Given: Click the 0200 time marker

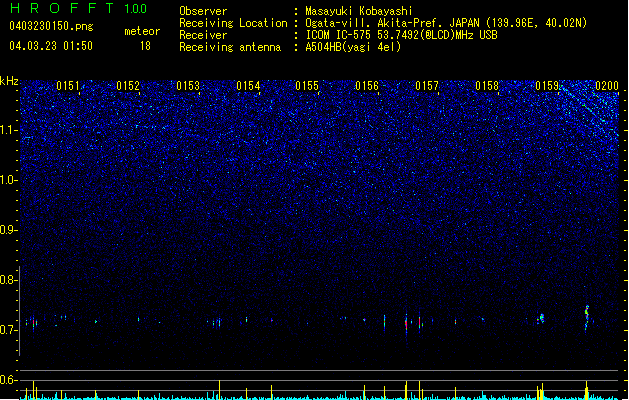Looking at the screenshot, I should pos(607,86).
